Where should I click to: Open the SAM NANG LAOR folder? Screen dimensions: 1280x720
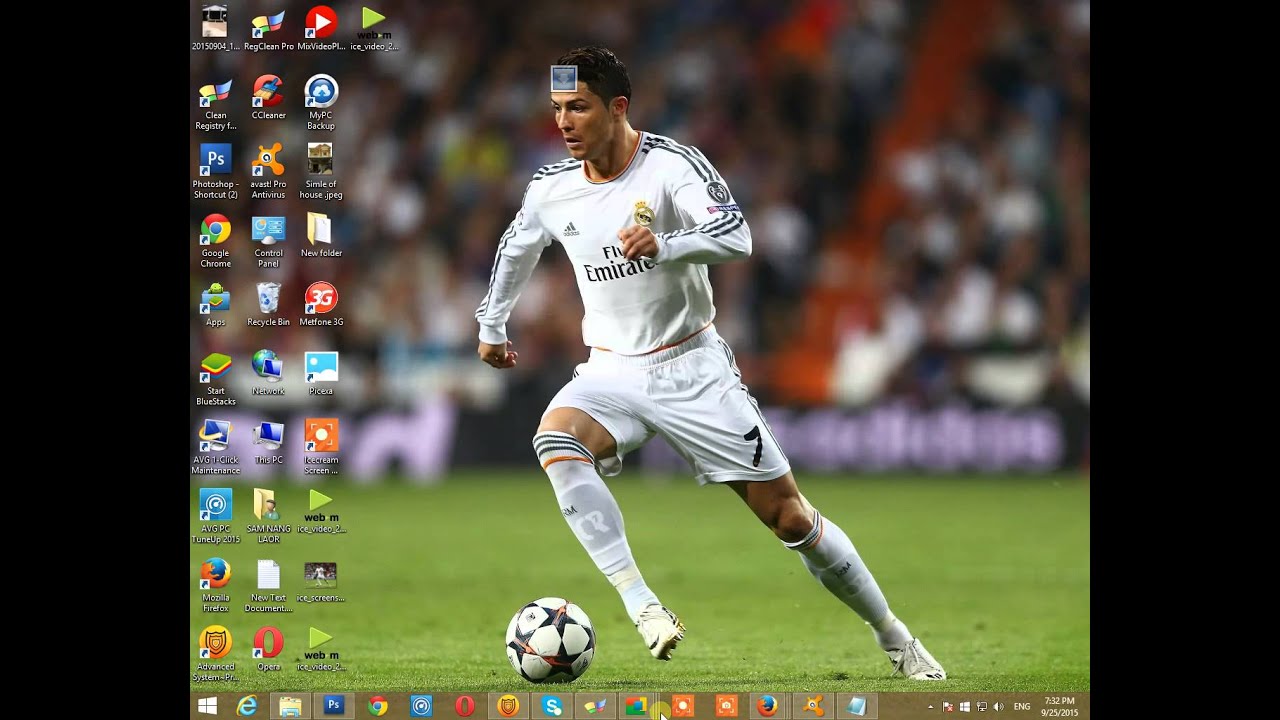click(268, 517)
